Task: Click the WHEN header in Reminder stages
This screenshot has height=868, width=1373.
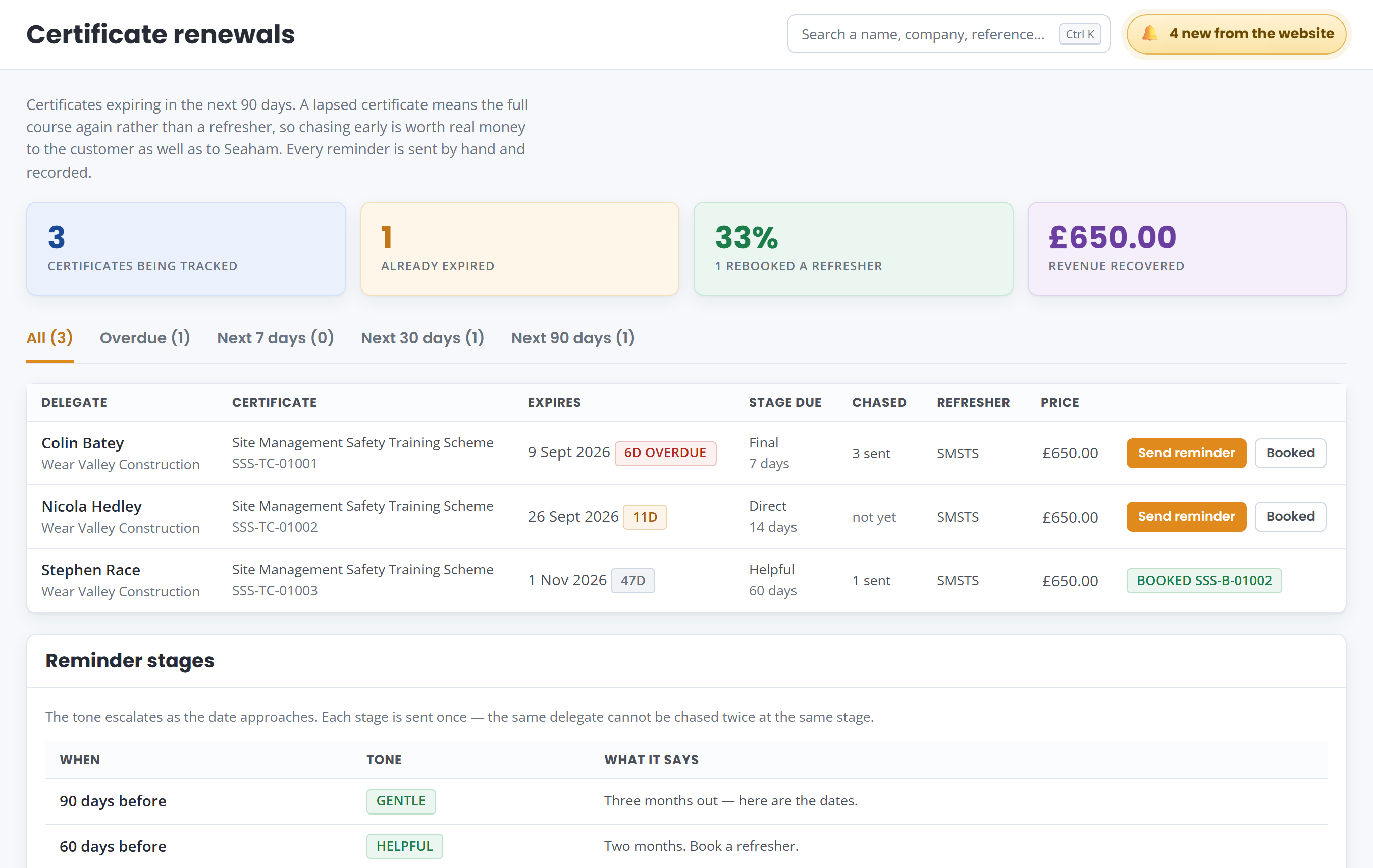Action: 80,759
